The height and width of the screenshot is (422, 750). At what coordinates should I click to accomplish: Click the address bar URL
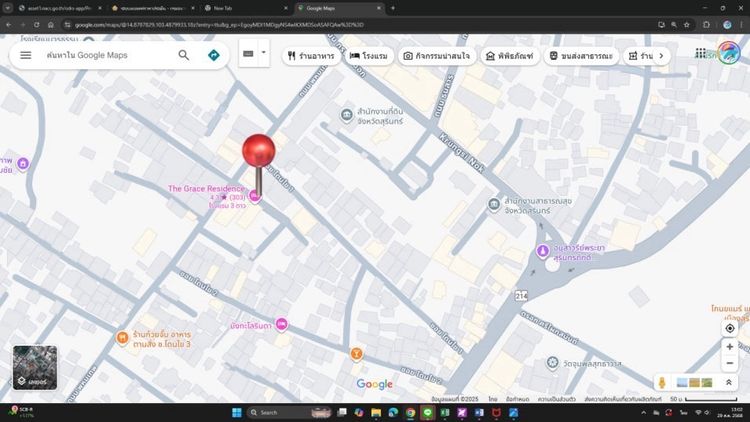point(219,25)
